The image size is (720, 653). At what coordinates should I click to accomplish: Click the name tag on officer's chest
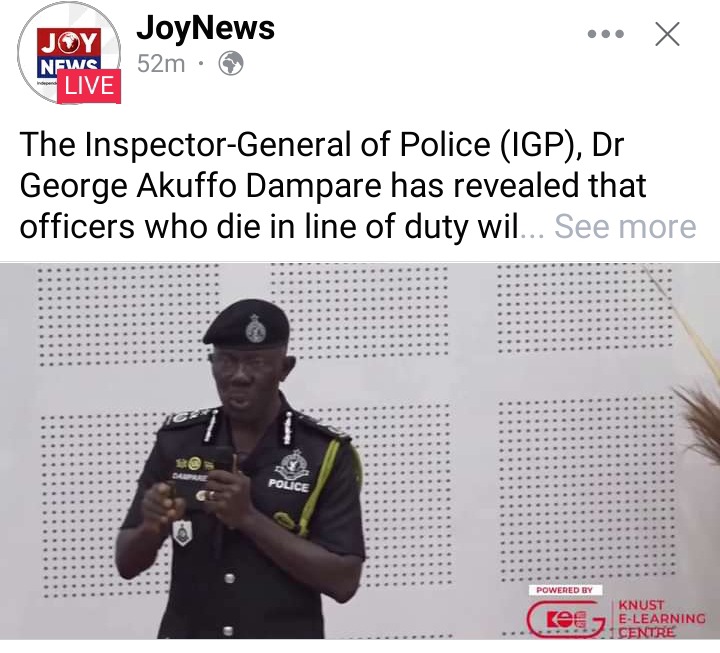[190, 478]
